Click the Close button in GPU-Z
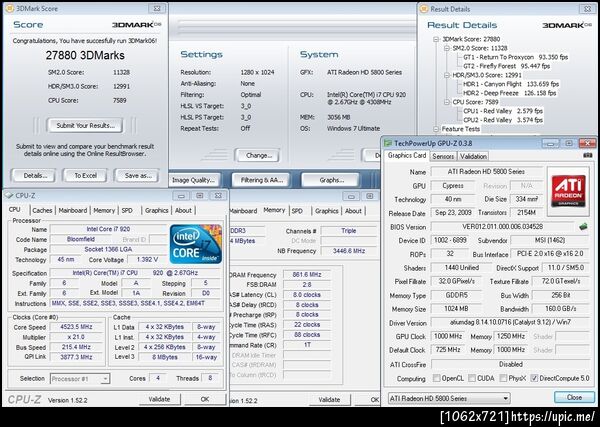 574,397
